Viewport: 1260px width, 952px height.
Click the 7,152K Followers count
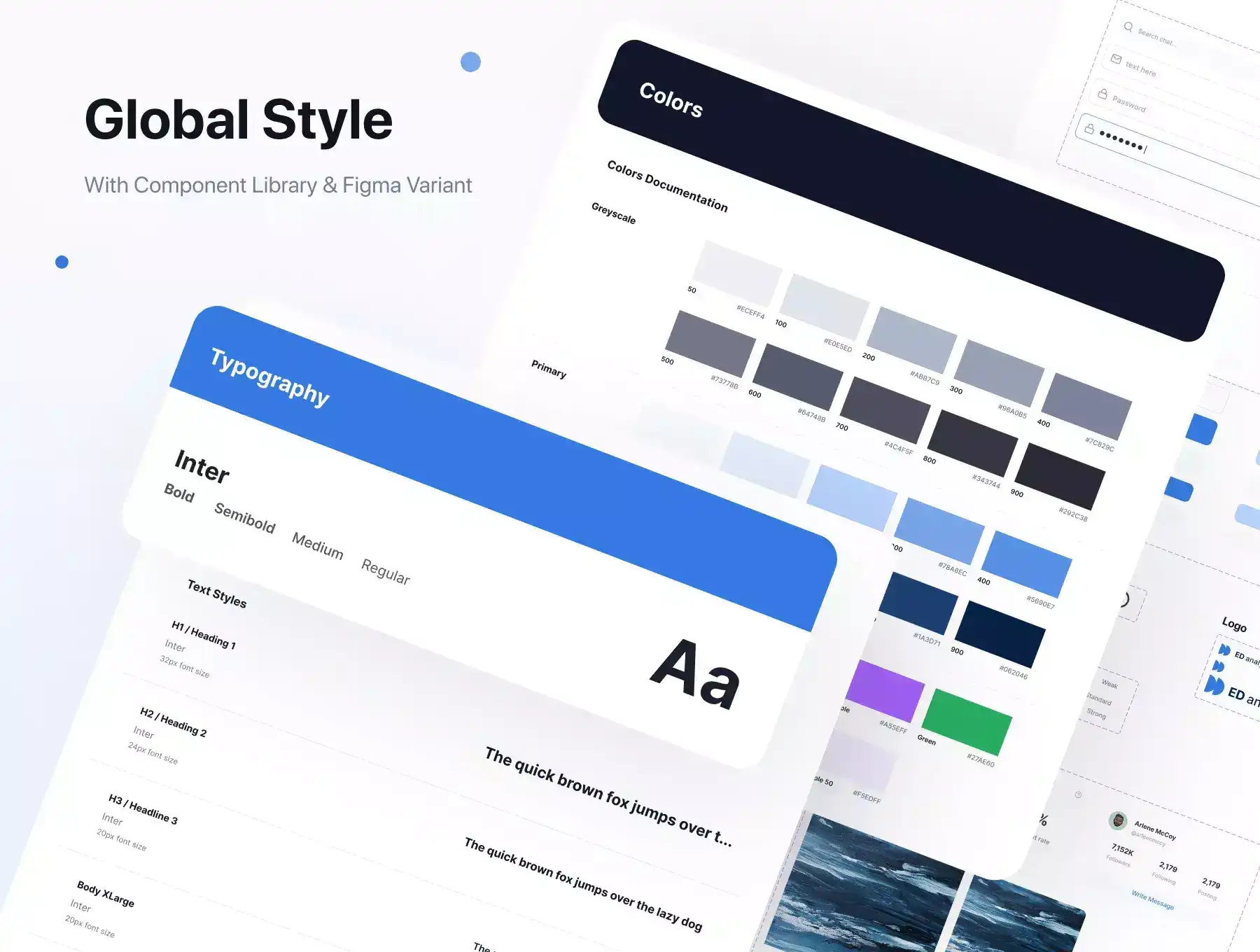[x=1121, y=850]
